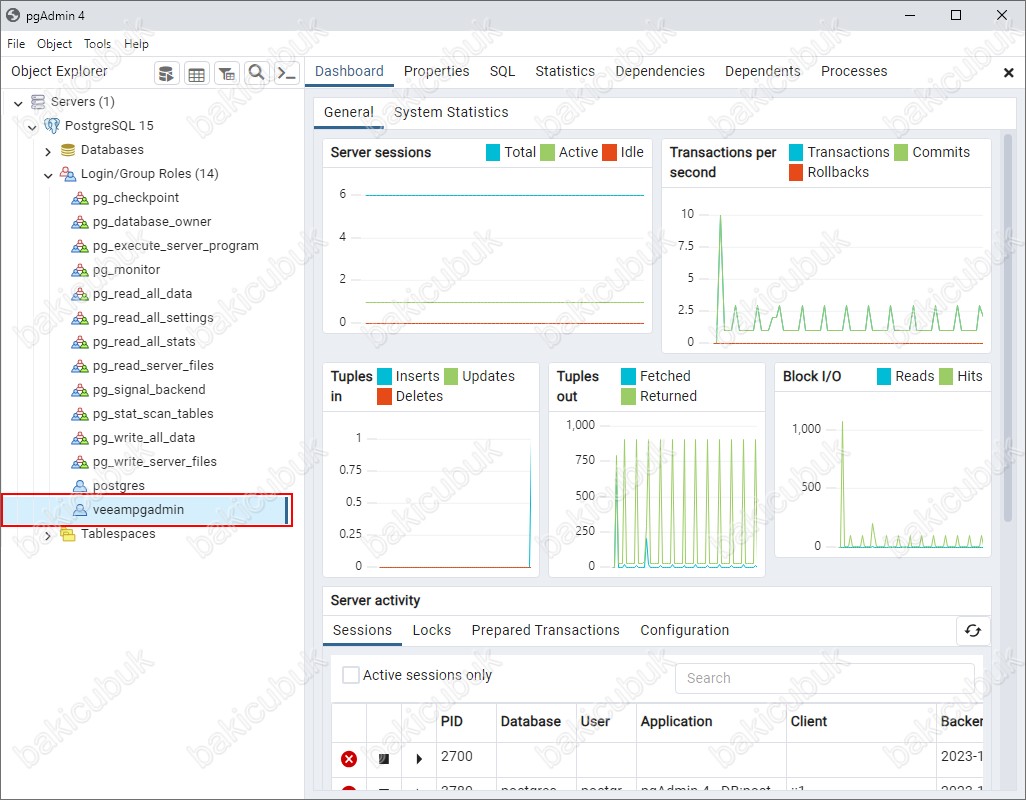Open the Tools menu
Viewport: 1026px width, 800px height.
pyautogui.click(x=97, y=44)
